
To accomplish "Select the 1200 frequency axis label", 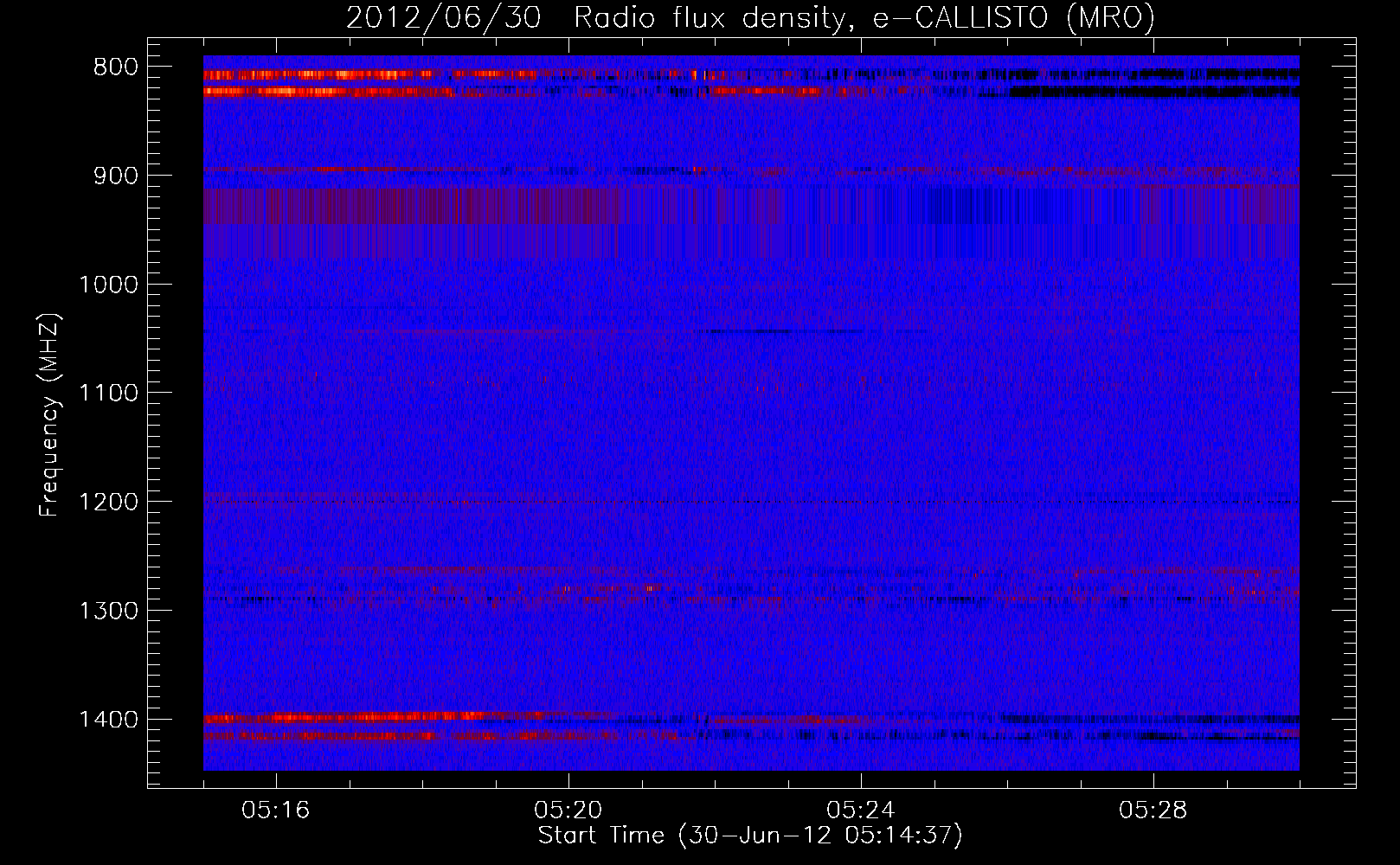I will tap(108, 503).
